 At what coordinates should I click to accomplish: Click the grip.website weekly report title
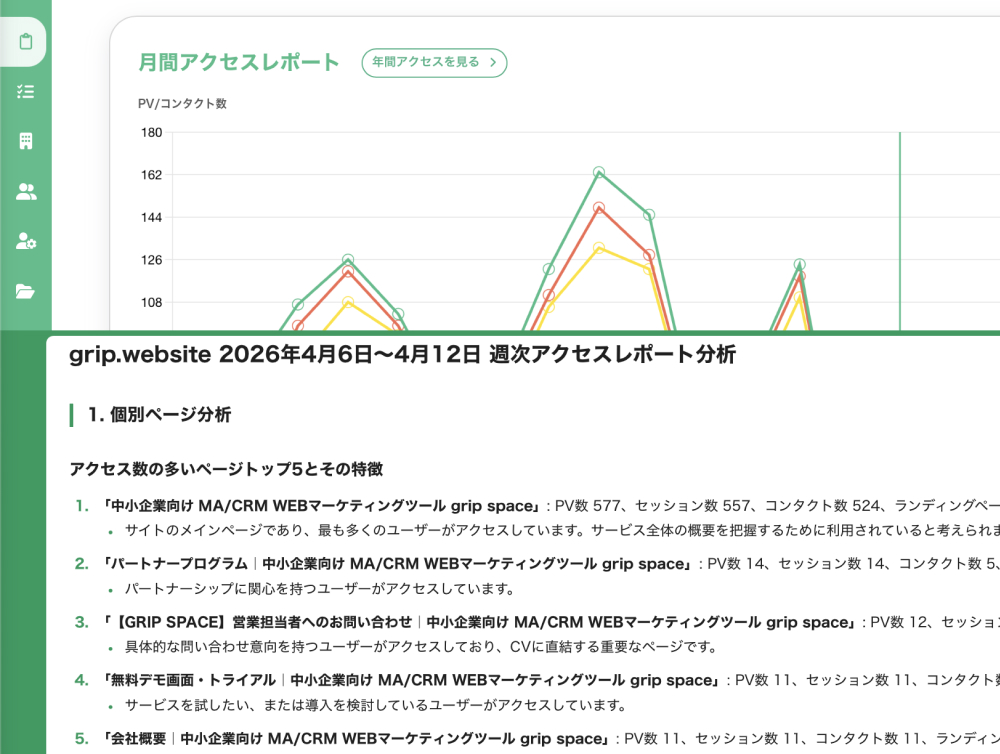click(402, 354)
